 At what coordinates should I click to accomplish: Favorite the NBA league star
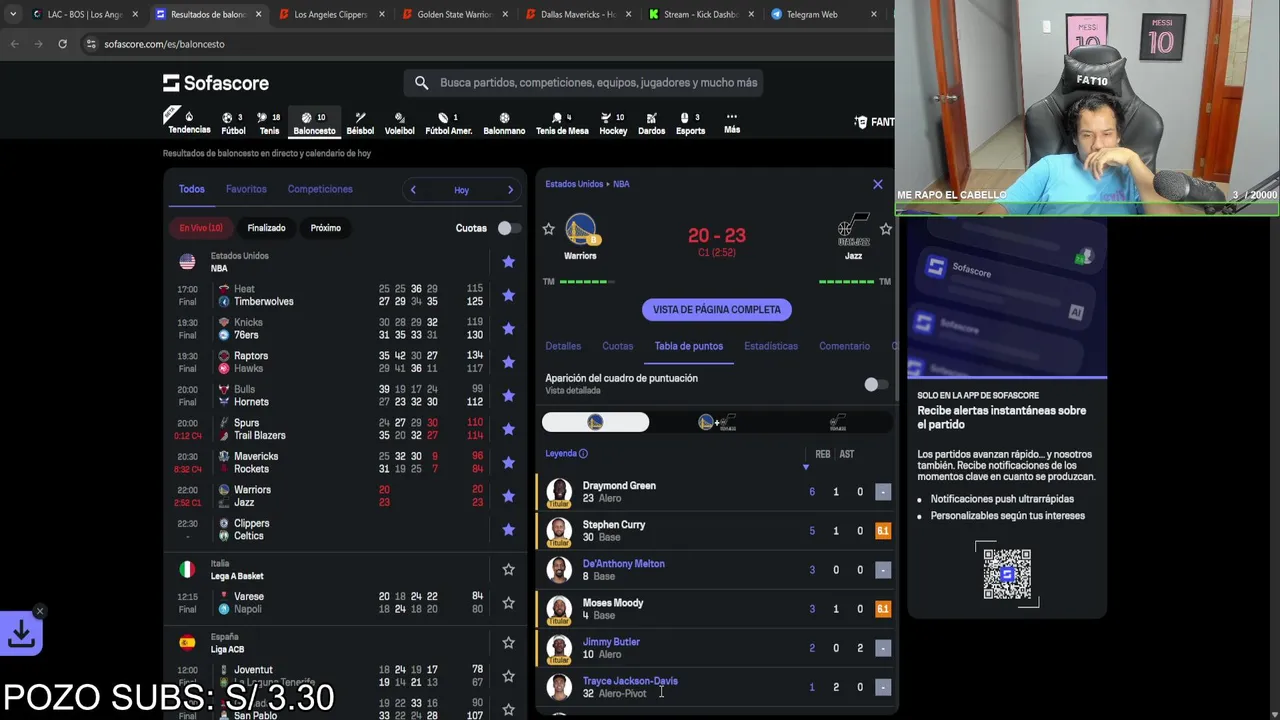tap(508, 262)
